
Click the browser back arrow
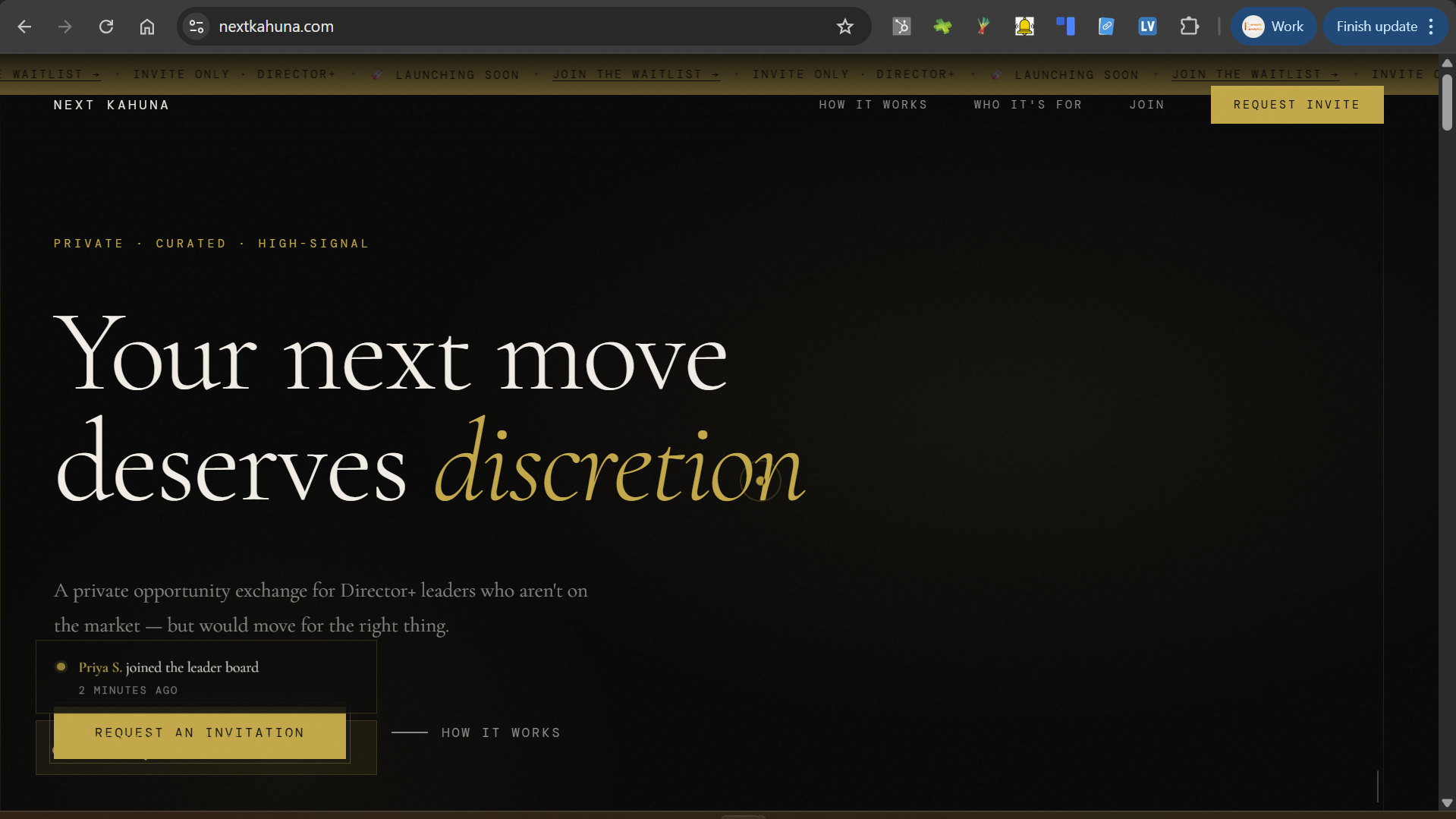tap(24, 27)
